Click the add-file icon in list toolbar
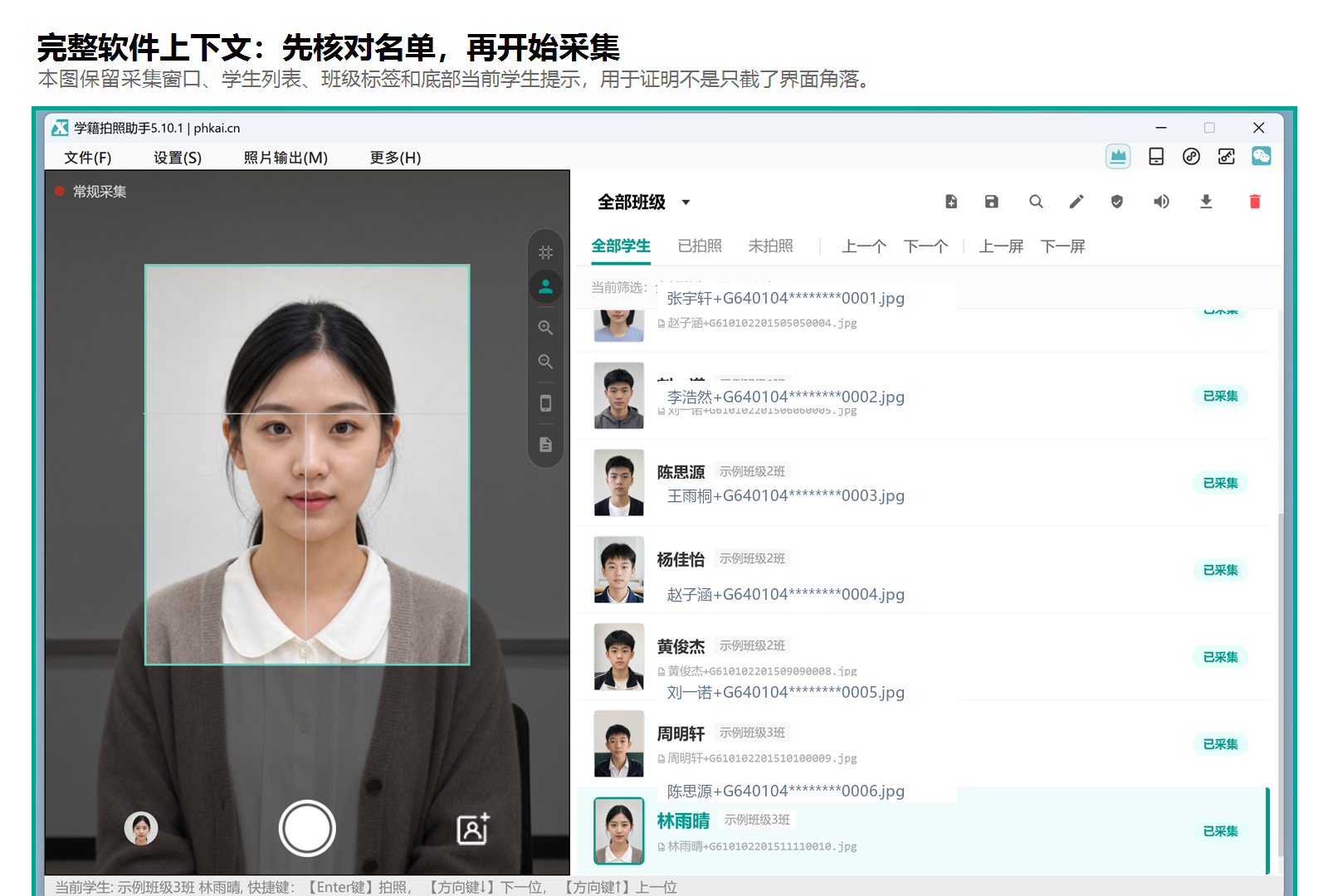The image size is (1328, 896). [x=951, y=202]
